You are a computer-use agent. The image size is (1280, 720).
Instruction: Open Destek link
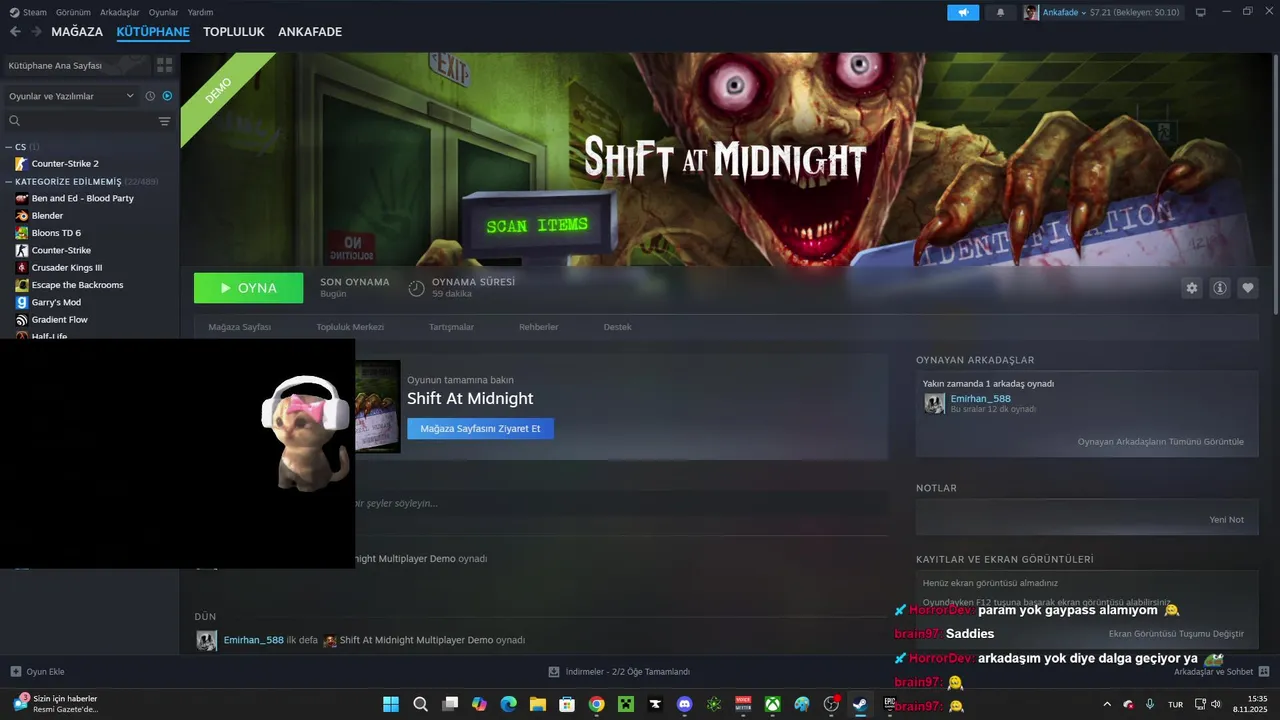[617, 327]
